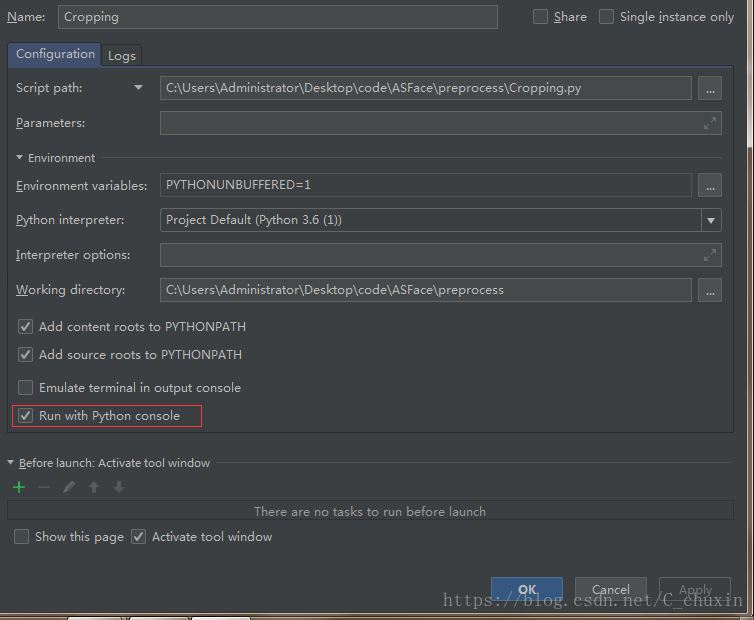Expand the Interpreter options field editor
Image resolution: width=754 pixels, height=620 pixels.
710,255
